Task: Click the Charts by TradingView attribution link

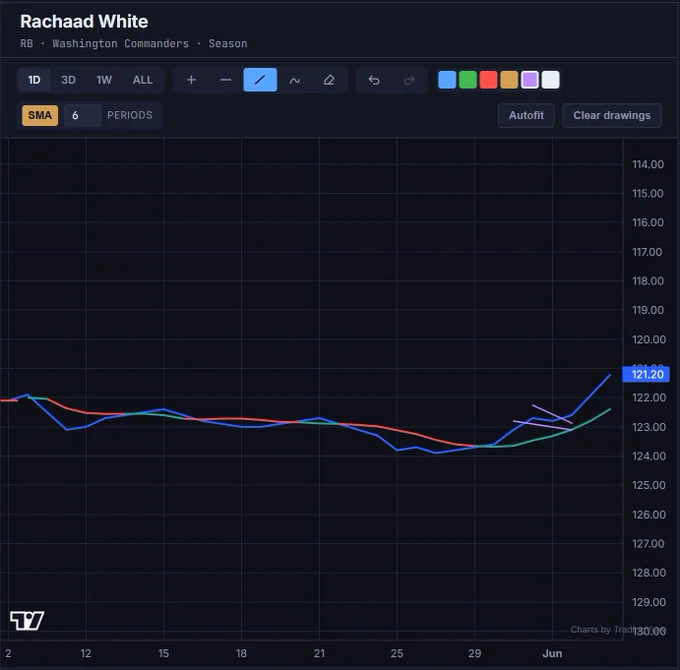Action: (x=618, y=629)
